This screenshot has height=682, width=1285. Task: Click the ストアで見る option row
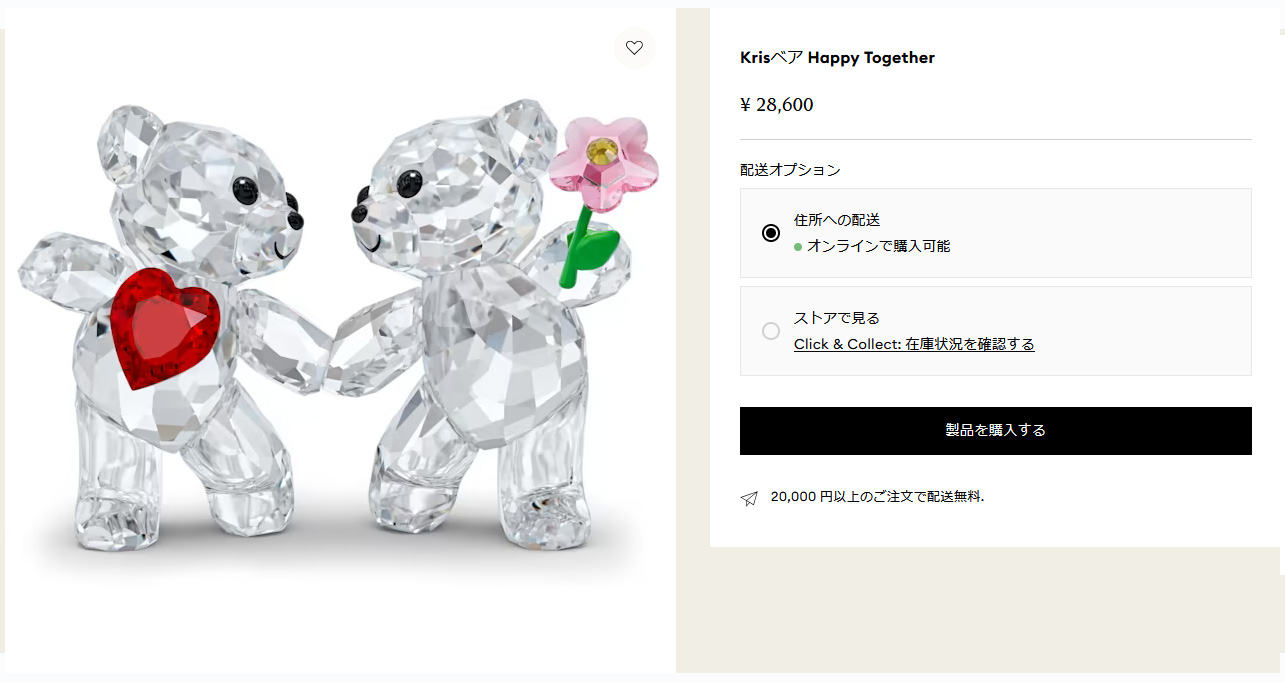pos(995,330)
